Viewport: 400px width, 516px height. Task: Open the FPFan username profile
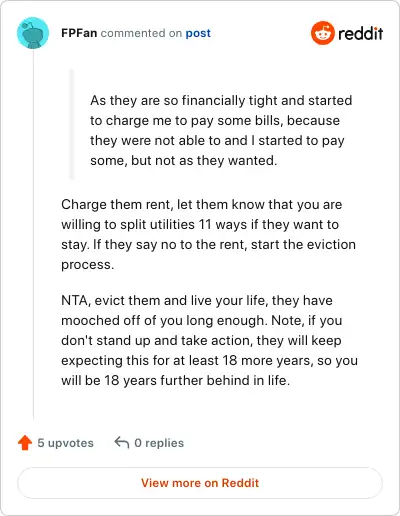[x=79, y=33]
